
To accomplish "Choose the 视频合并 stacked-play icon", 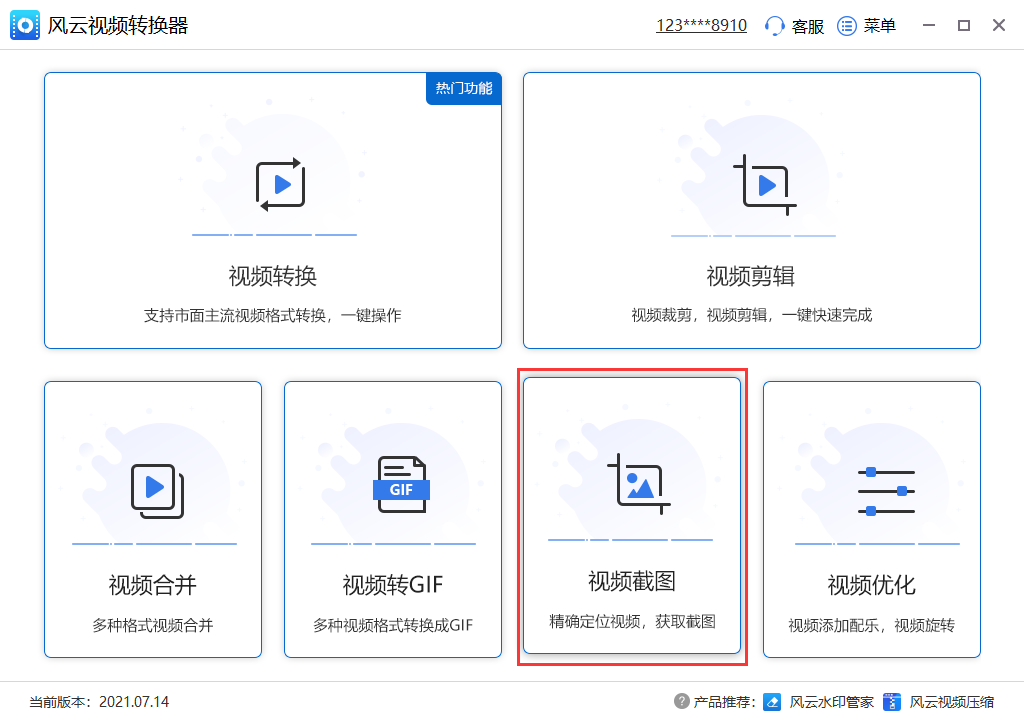I will [x=157, y=491].
